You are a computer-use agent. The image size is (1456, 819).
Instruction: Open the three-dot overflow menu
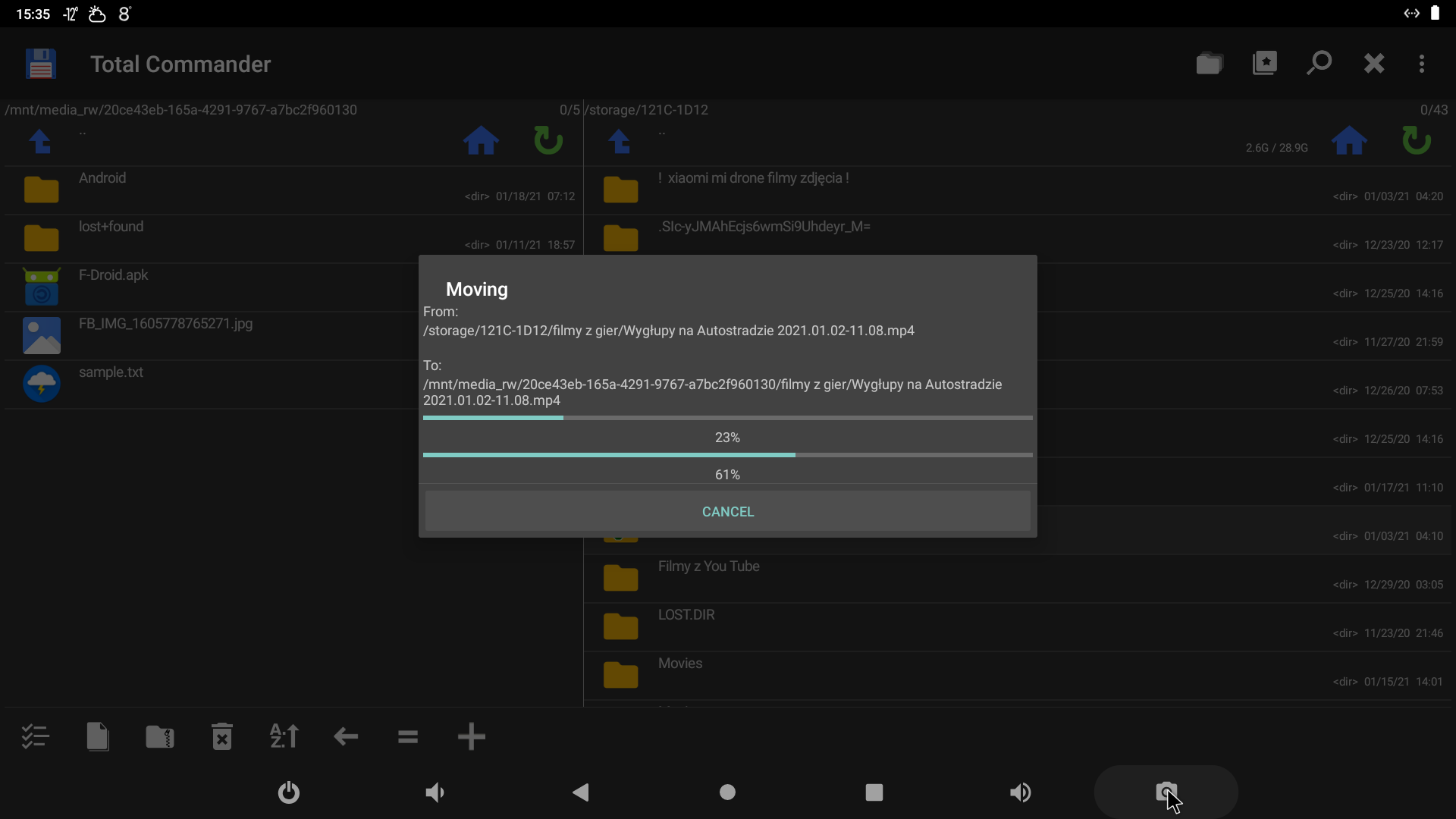(x=1422, y=64)
